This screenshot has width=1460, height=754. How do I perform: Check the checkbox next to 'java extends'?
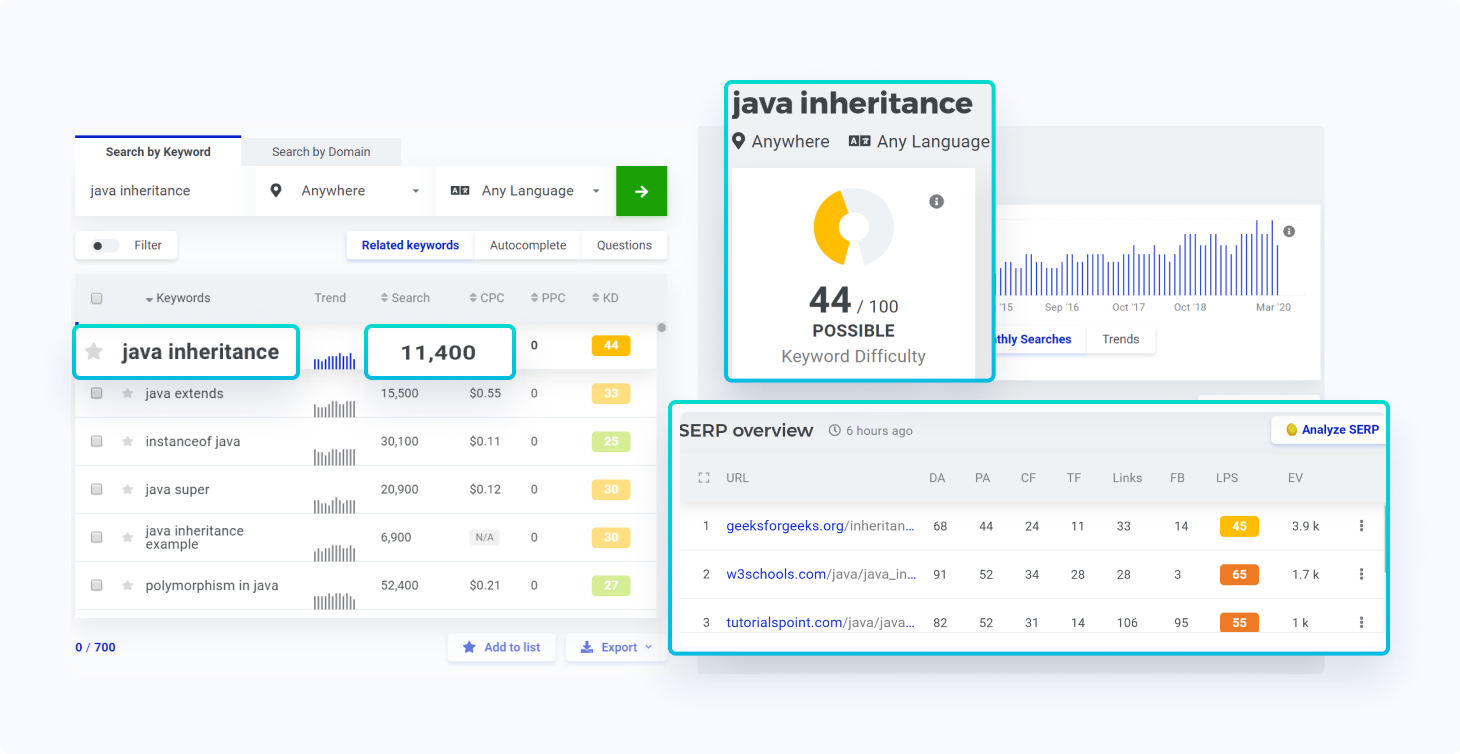[96, 393]
